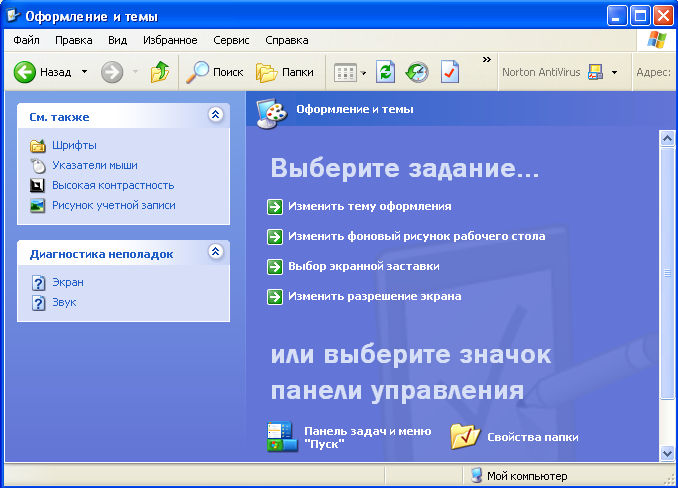Click arrow icon for Изменить фоновый рисунок
Screen dimensions: 678x488
275,236
